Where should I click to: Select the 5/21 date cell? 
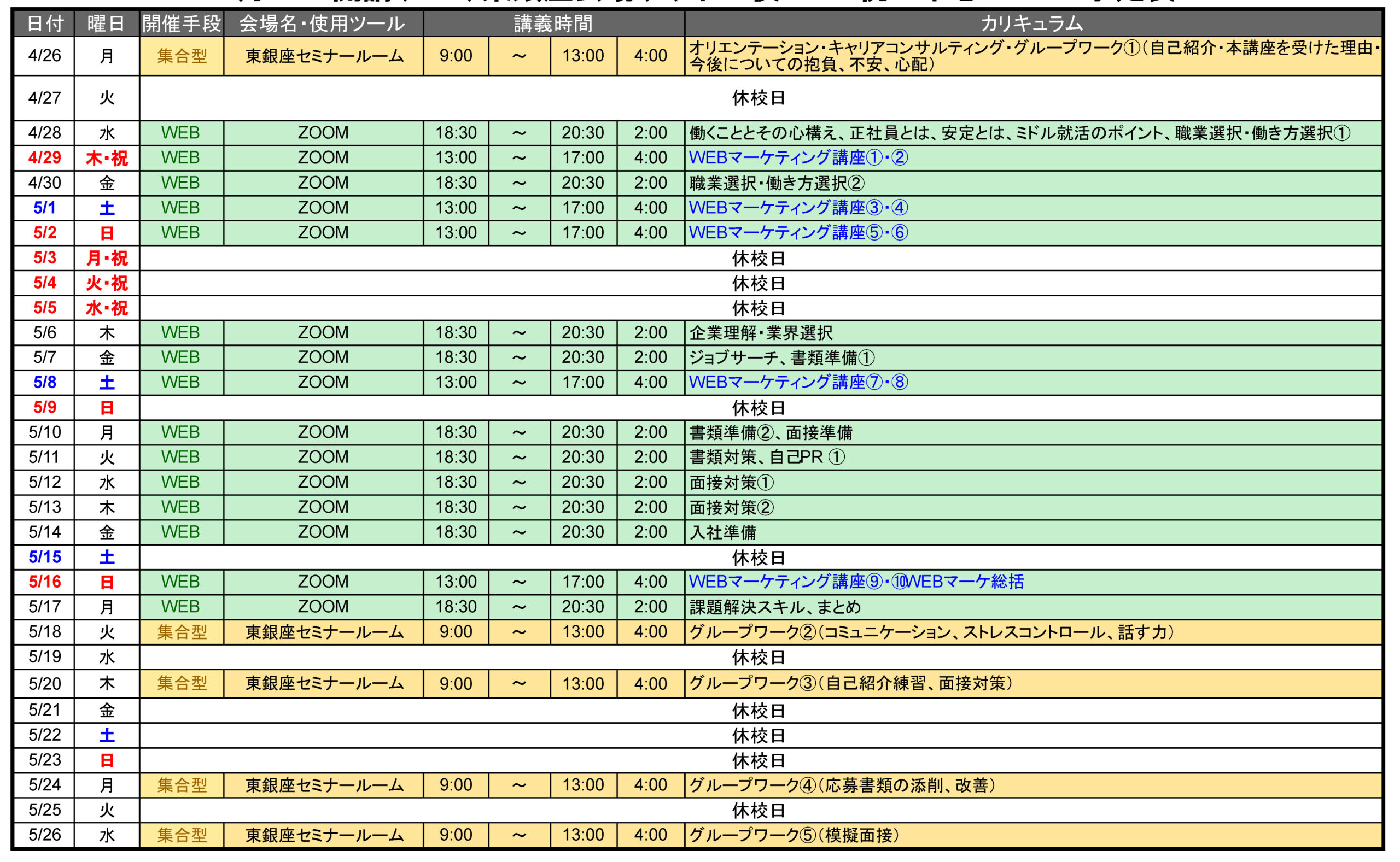pos(44,711)
